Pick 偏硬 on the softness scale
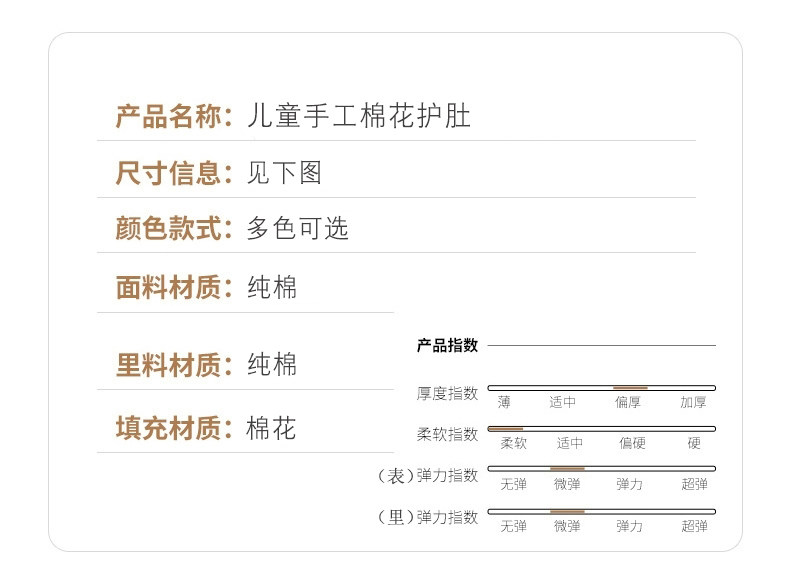790x576 pixels. click(x=632, y=443)
